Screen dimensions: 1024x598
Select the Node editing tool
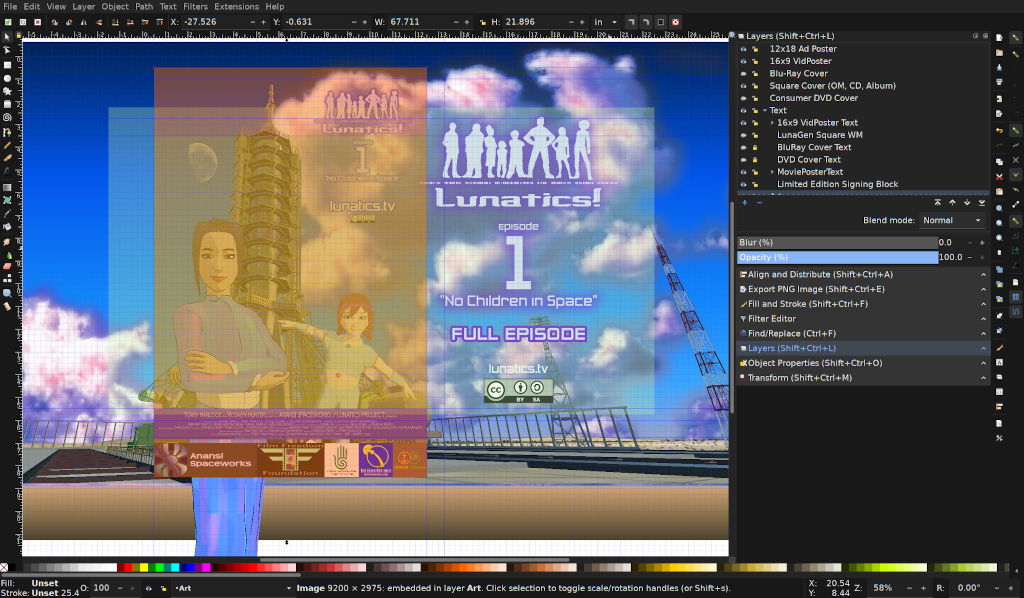(7, 49)
